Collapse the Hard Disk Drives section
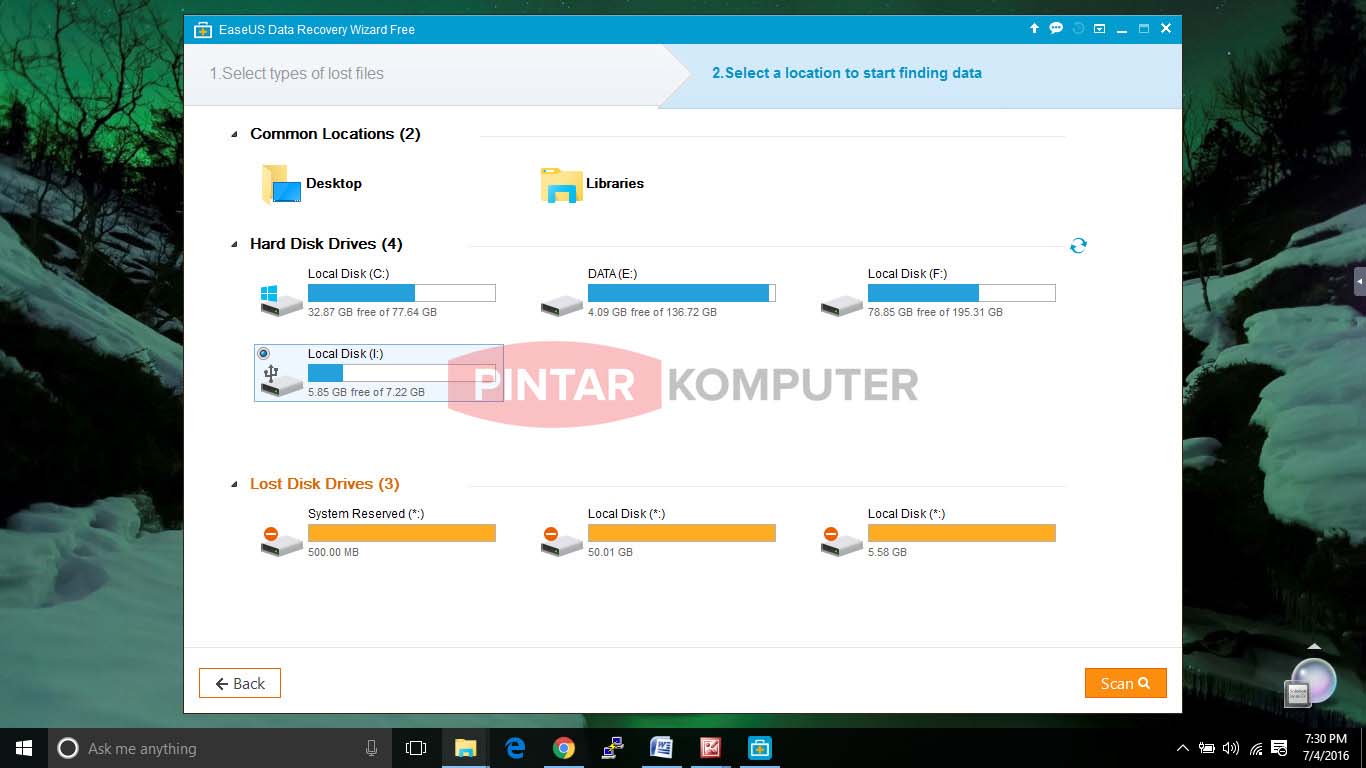1366x768 pixels. 235,244
